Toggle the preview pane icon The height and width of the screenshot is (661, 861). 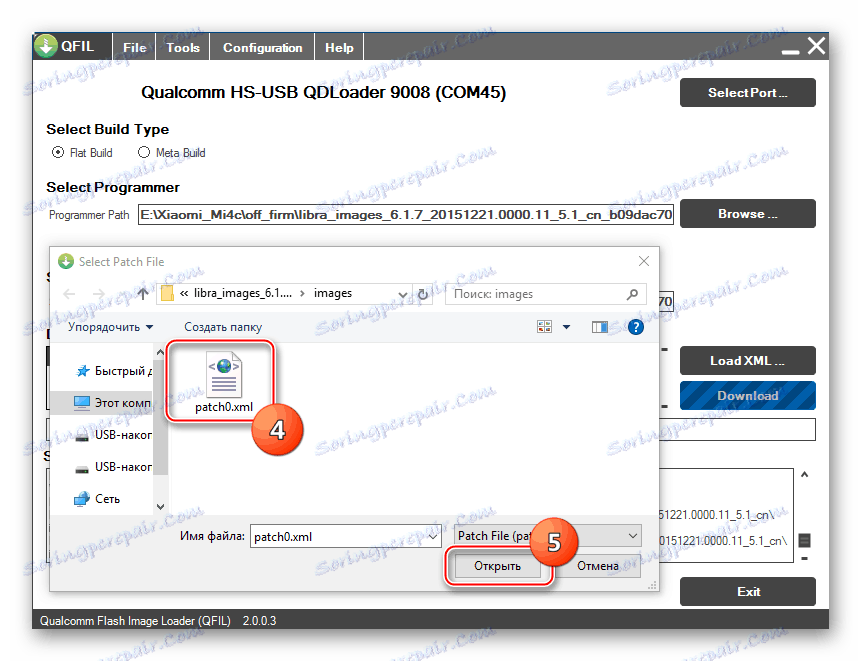(600, 327)
